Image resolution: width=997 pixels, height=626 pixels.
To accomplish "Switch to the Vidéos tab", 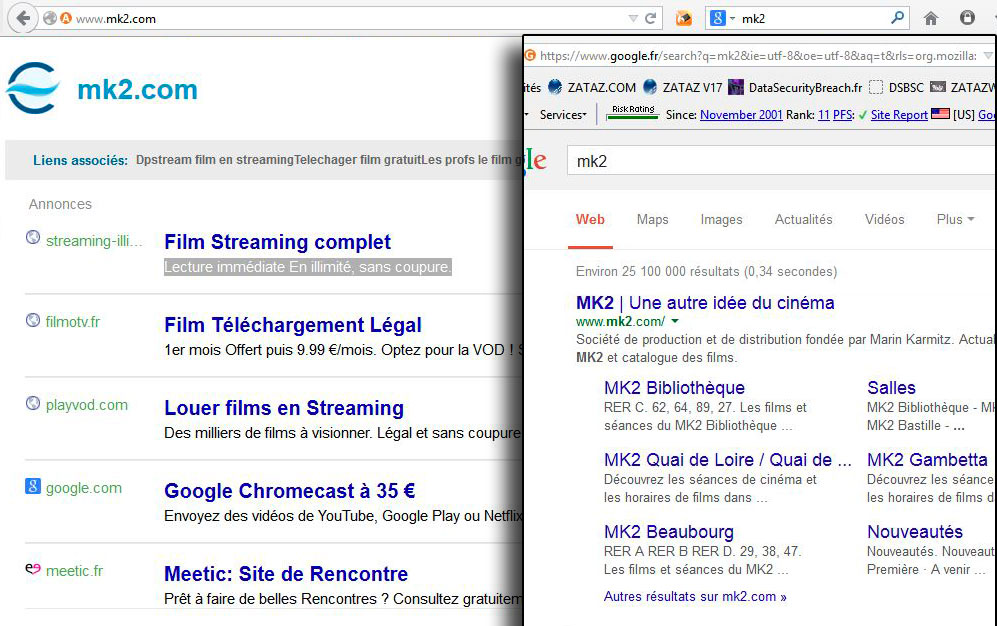I will (x=884, y=219).
